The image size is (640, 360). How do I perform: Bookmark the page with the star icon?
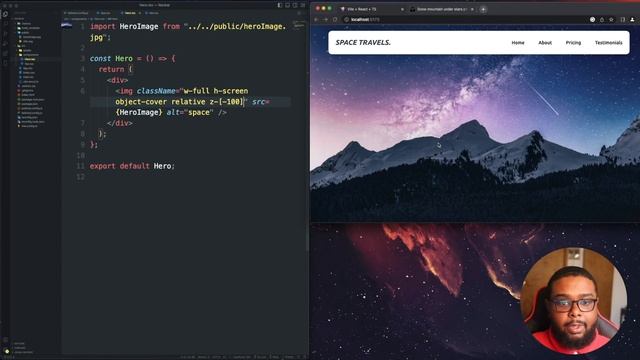pyautogui.click(x=611, y=19)
